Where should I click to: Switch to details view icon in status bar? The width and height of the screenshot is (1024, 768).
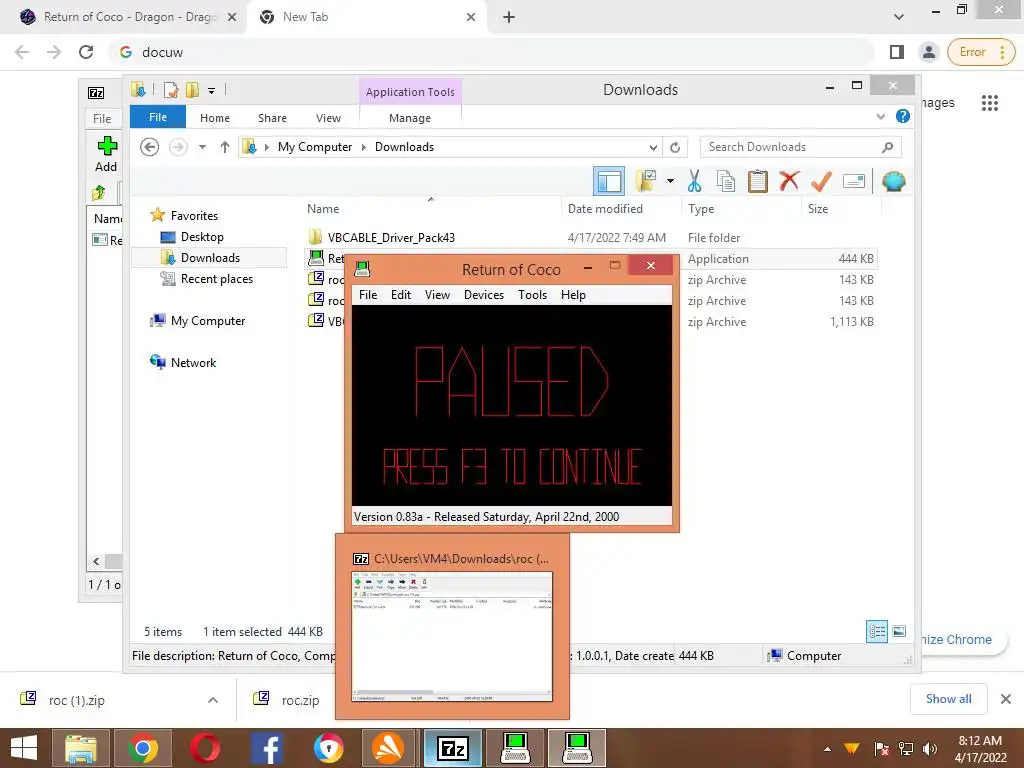(876, 631)
